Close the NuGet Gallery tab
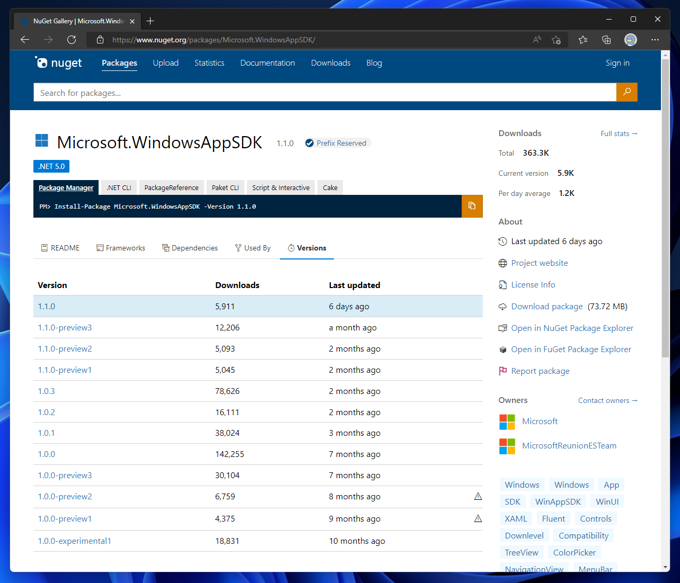This screenshot has height=583, width=680. pos(132,21)
